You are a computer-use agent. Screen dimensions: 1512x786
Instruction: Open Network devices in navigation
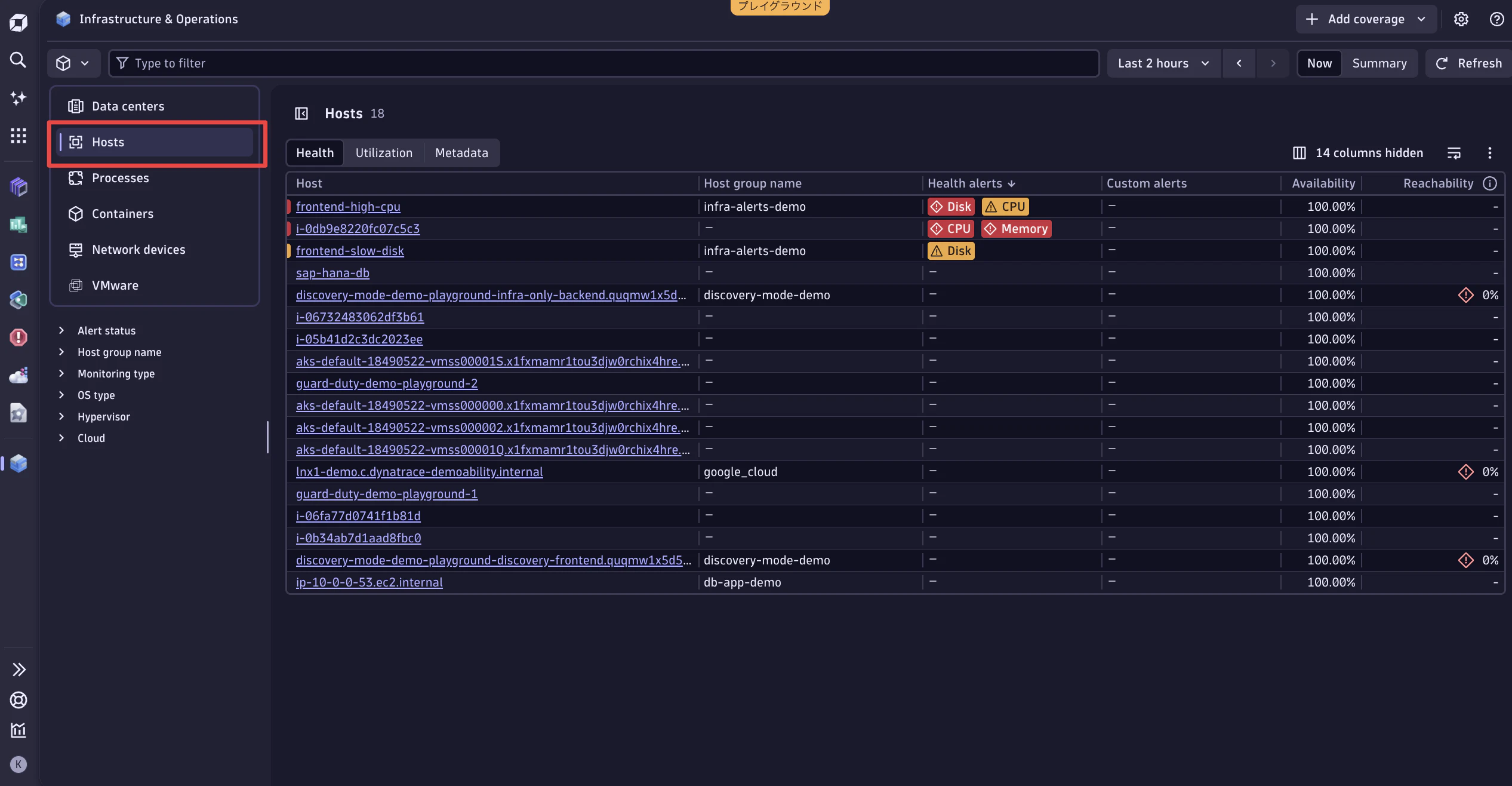click(155, 250)
